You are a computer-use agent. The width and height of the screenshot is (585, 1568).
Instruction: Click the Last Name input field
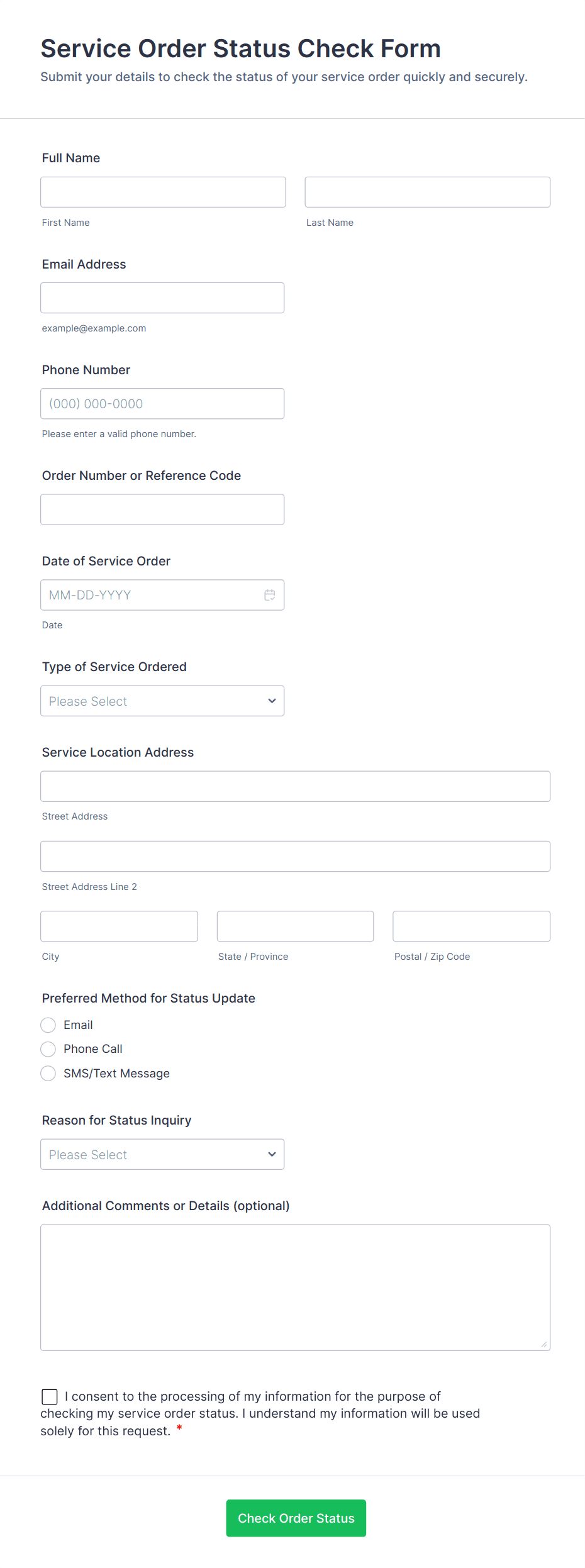tap(427, 192)
